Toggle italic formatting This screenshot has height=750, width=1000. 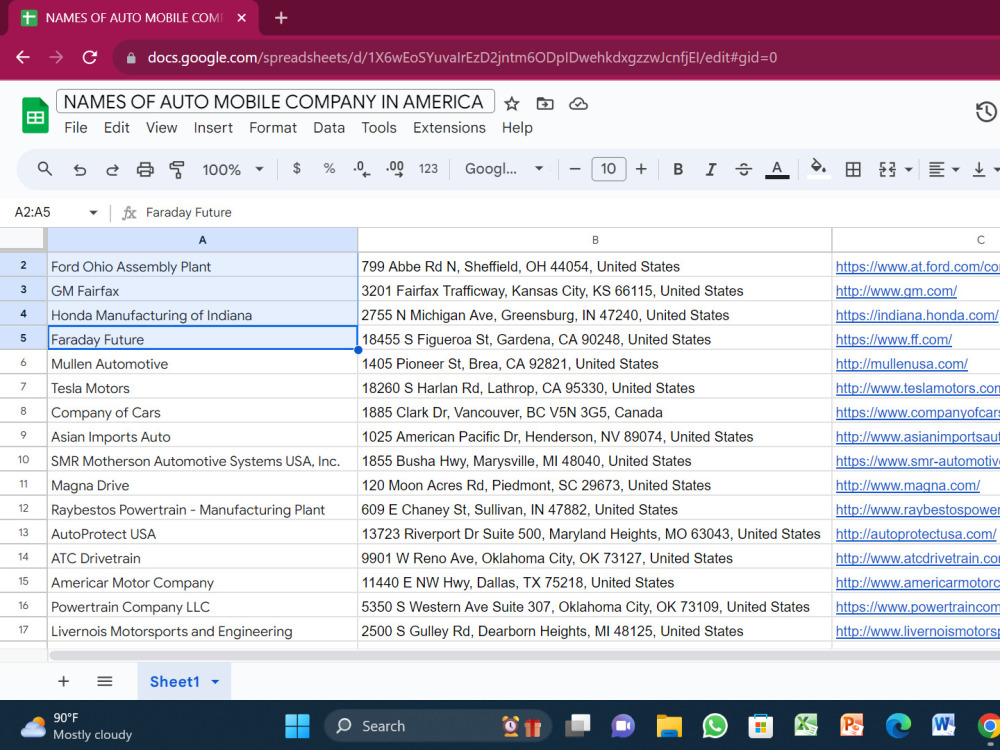(710, 169)
